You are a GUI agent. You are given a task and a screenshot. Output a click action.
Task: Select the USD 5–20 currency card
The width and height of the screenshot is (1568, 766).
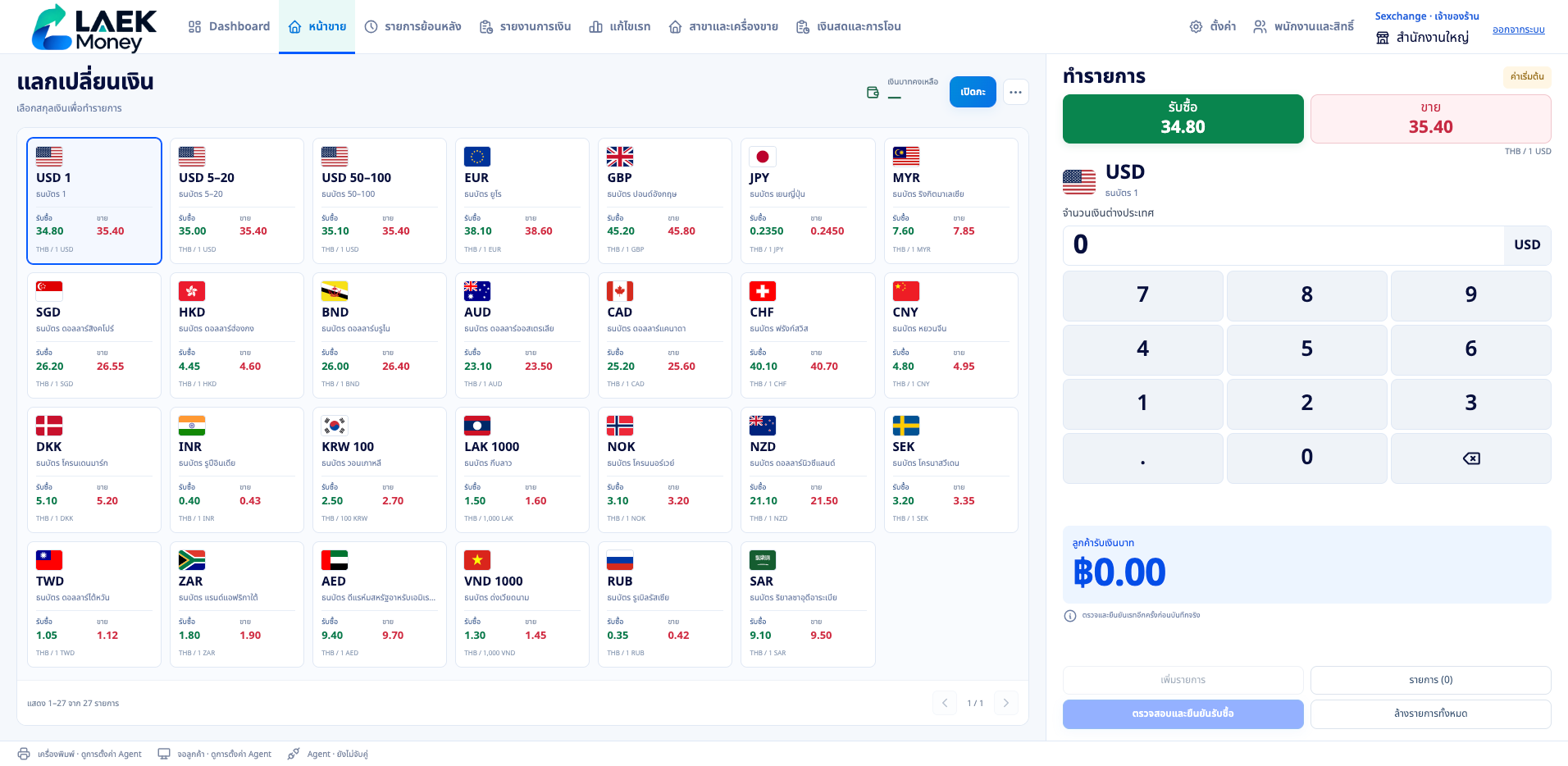coord(237,201)
